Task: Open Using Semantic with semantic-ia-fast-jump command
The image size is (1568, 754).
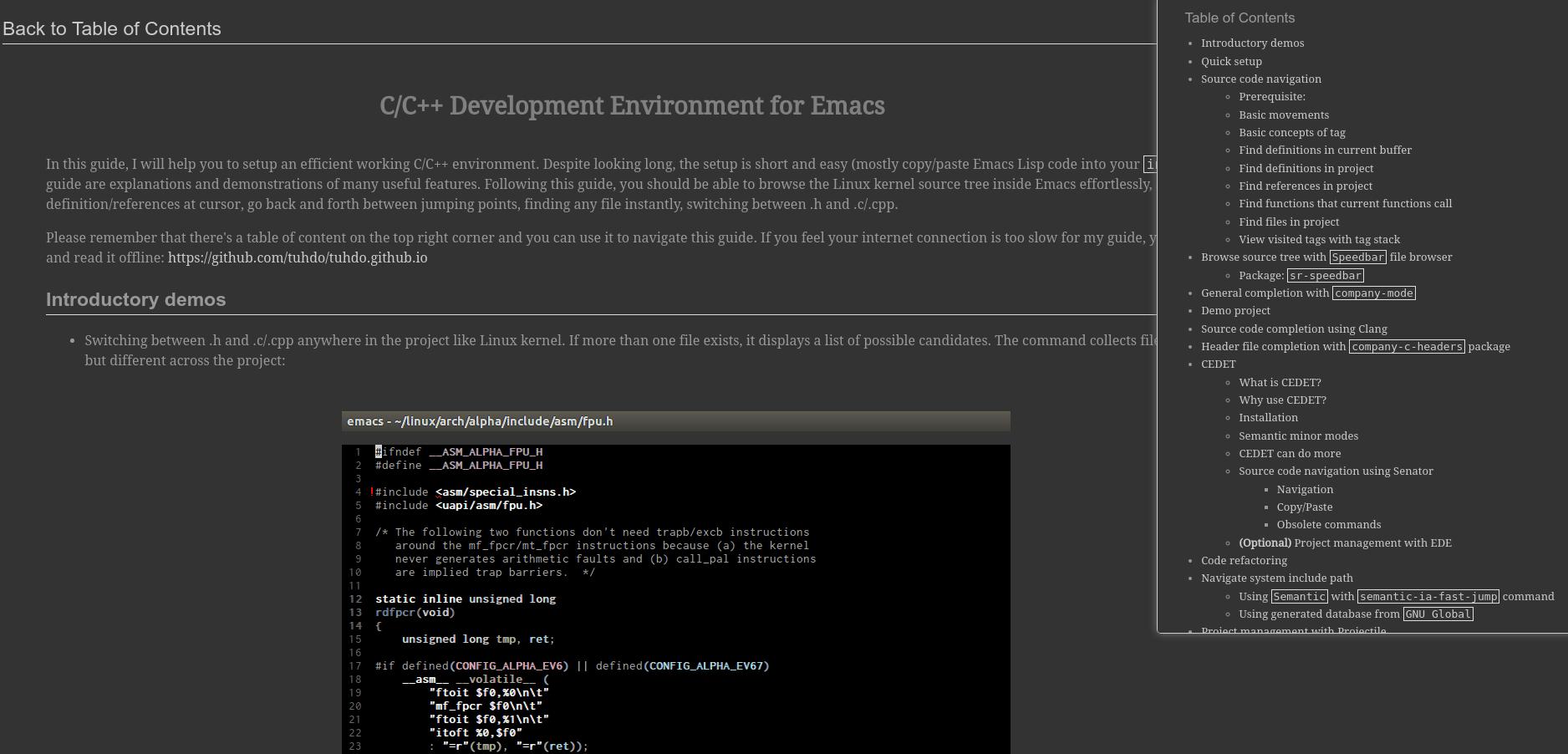Action: (x=1396, y=597)
